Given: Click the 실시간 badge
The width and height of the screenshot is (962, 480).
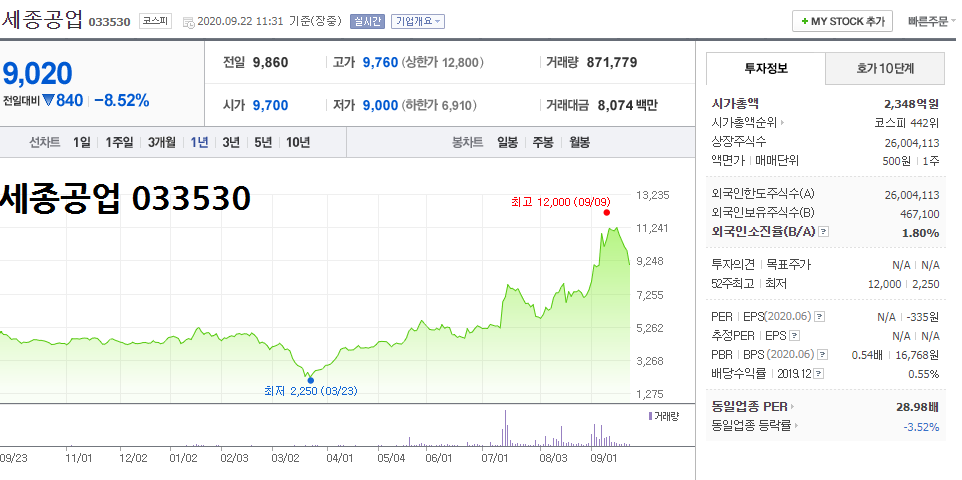Looking at the screenshot, I should (367, 21).
